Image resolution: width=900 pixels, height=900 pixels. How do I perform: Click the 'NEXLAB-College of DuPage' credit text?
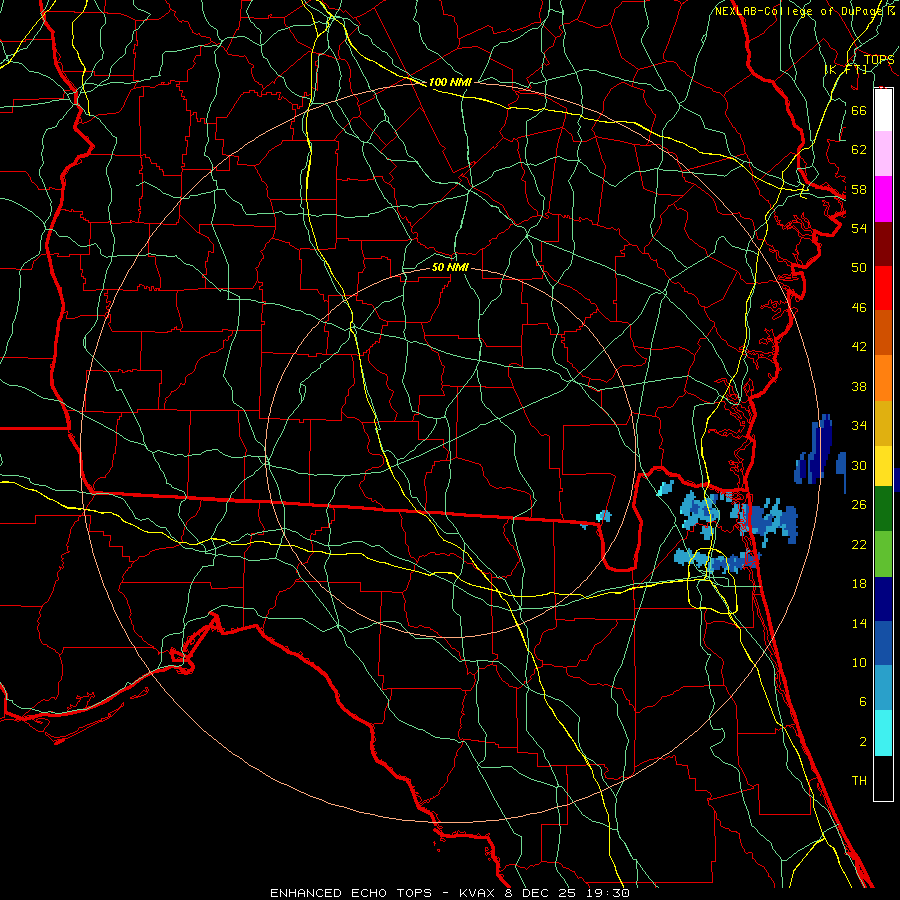(800, 11)
